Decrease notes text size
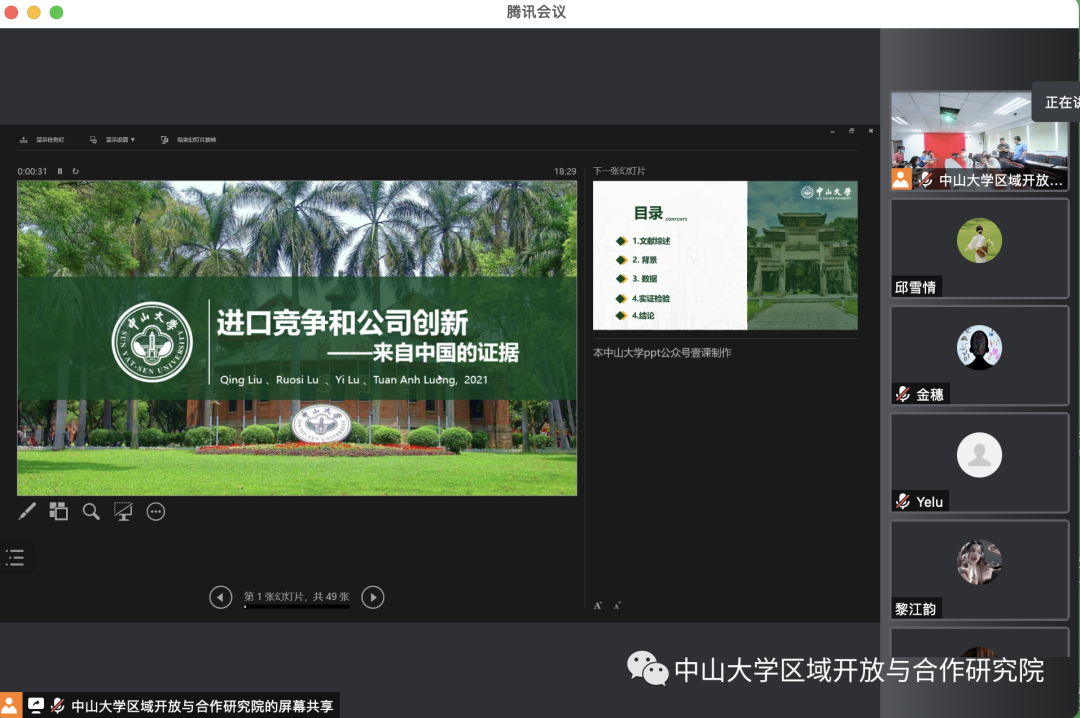The image size is (1080, 718). (x=617, y=606)
